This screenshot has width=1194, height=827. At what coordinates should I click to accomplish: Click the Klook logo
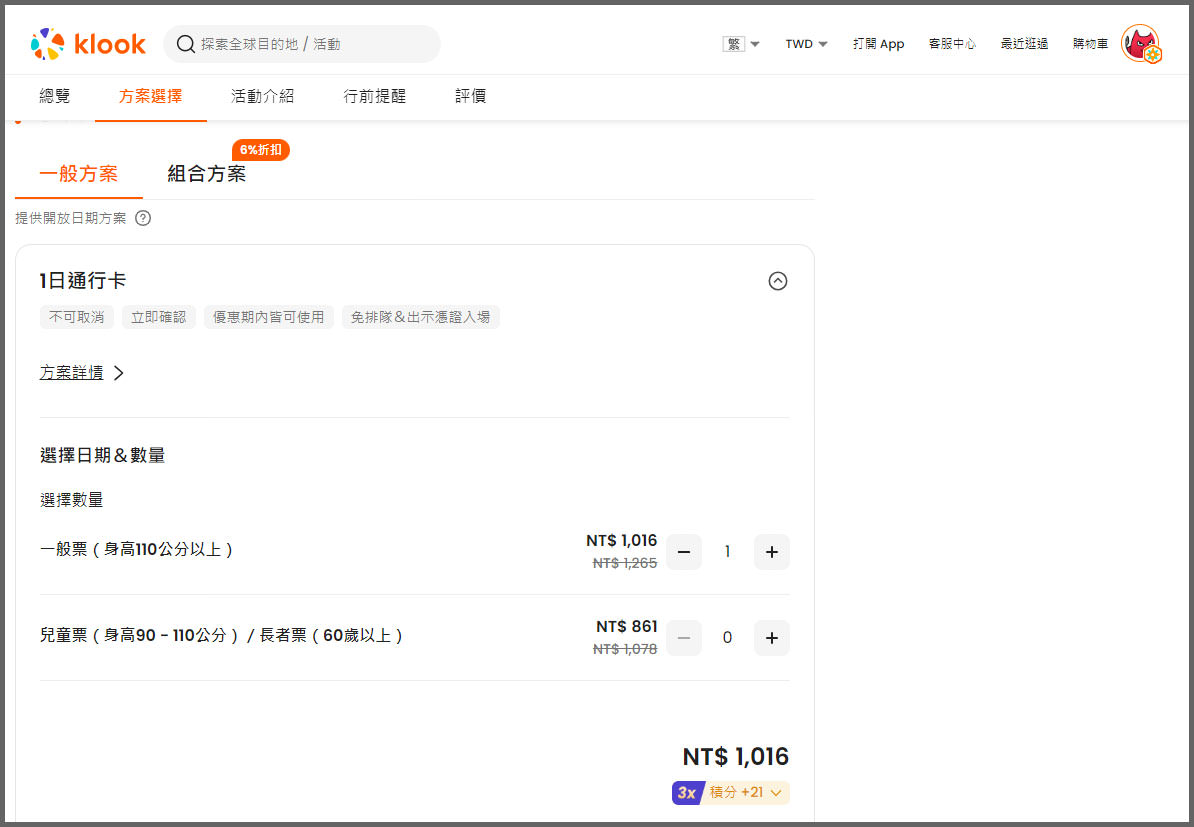[x=88, y=44]
